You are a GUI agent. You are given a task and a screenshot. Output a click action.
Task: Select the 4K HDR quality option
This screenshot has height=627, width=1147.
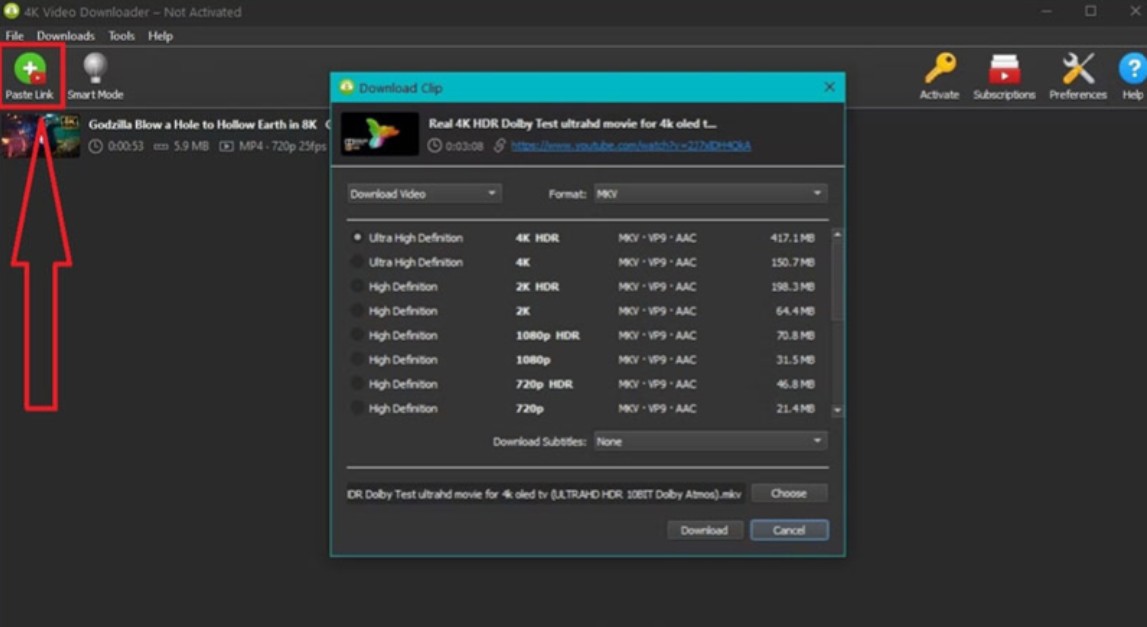pyautogui.click(x=357, y=238)
